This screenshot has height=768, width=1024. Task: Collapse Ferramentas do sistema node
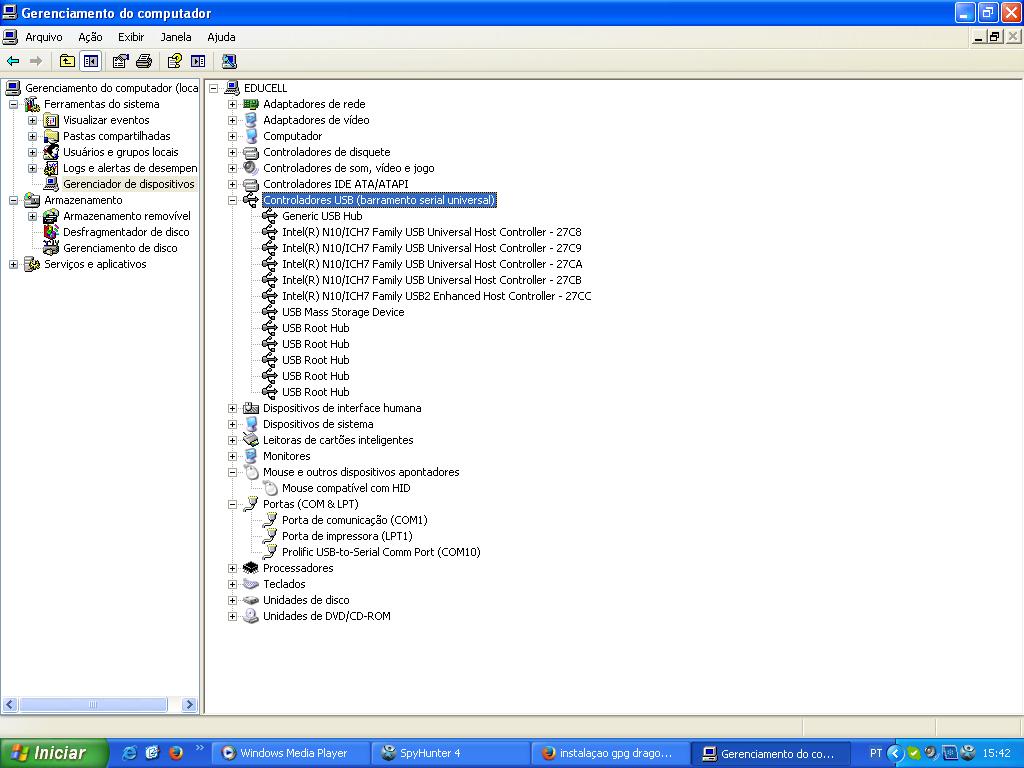[x=14, y=104]
